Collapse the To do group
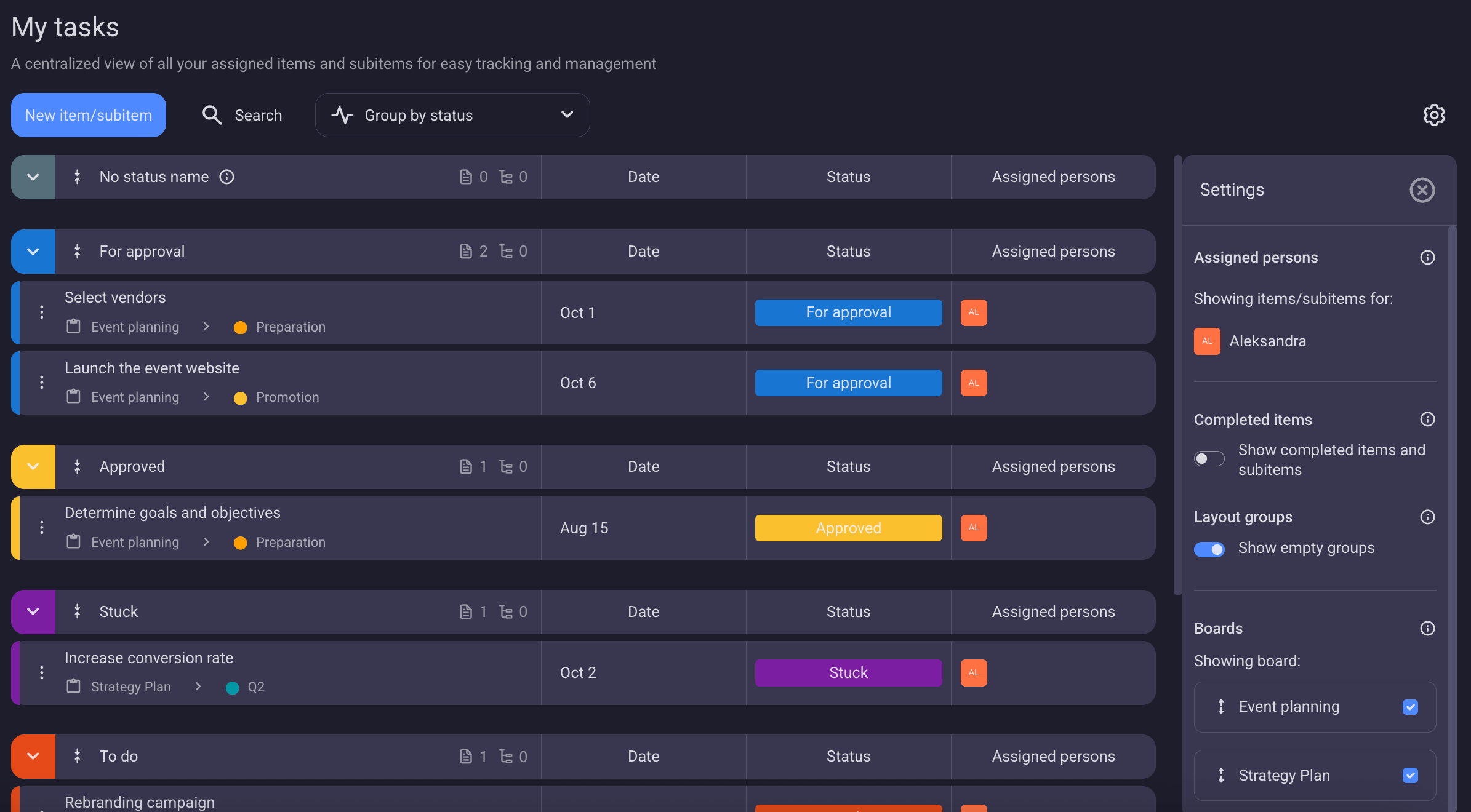1471x812 pixels. tap(33, 756)
